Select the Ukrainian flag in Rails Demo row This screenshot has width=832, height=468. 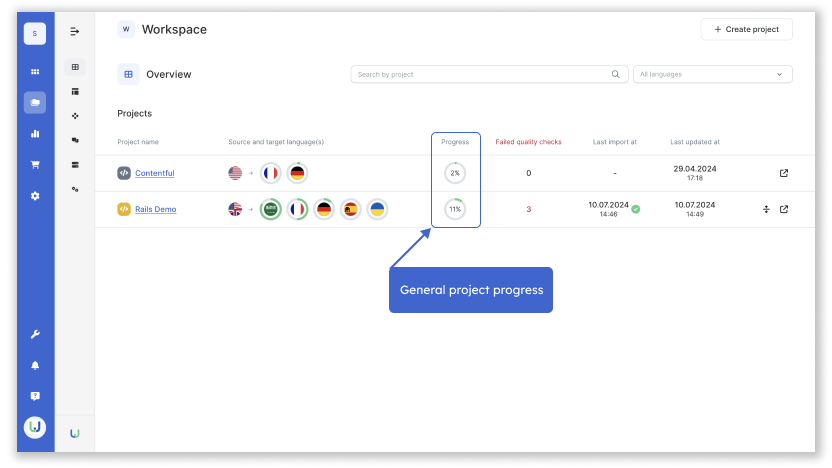point(377,209)
